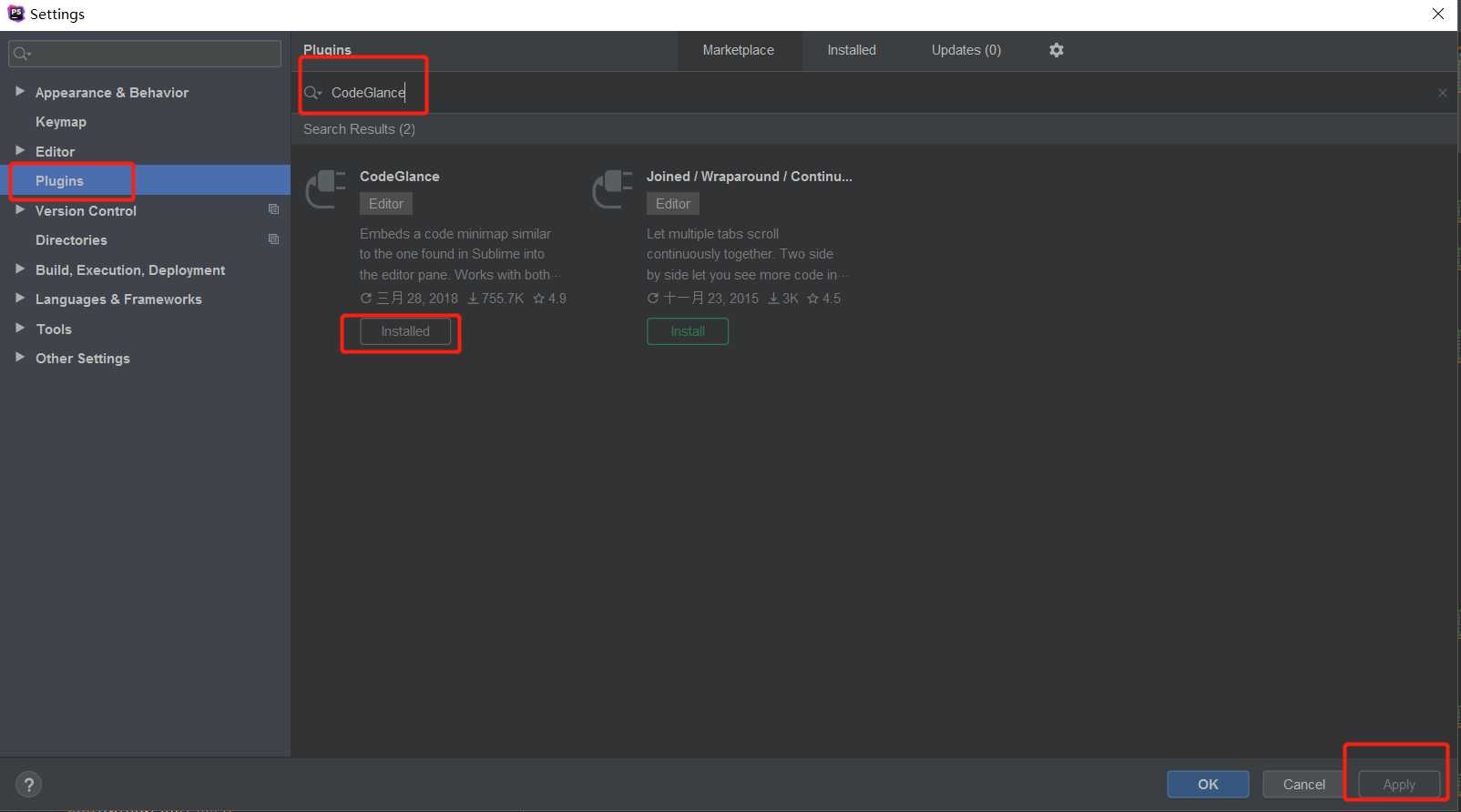Clear the plugin search with the X icon
The width and height of the screenshot is (1461, 812).
[1443, 93]
